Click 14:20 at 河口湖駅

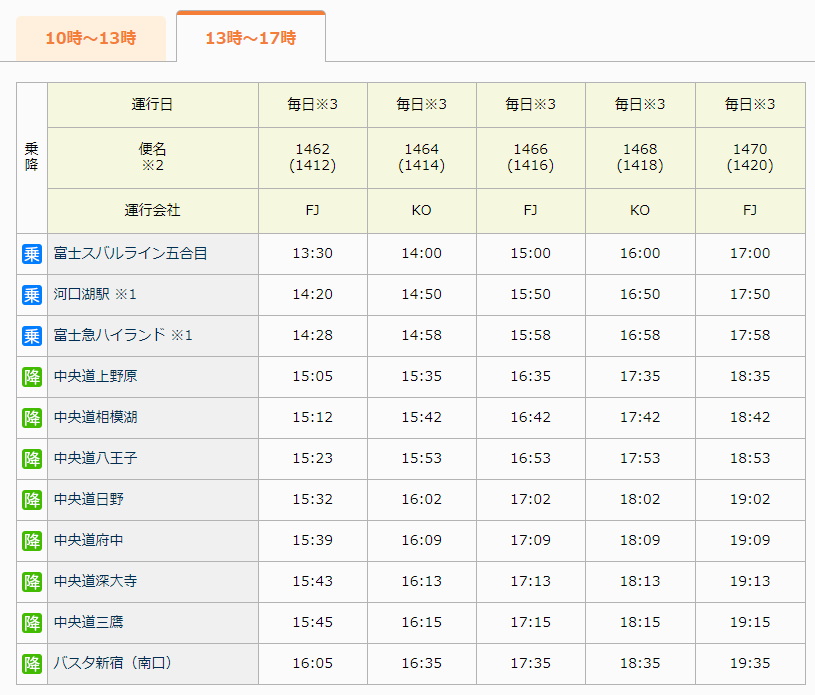[312, 295]
